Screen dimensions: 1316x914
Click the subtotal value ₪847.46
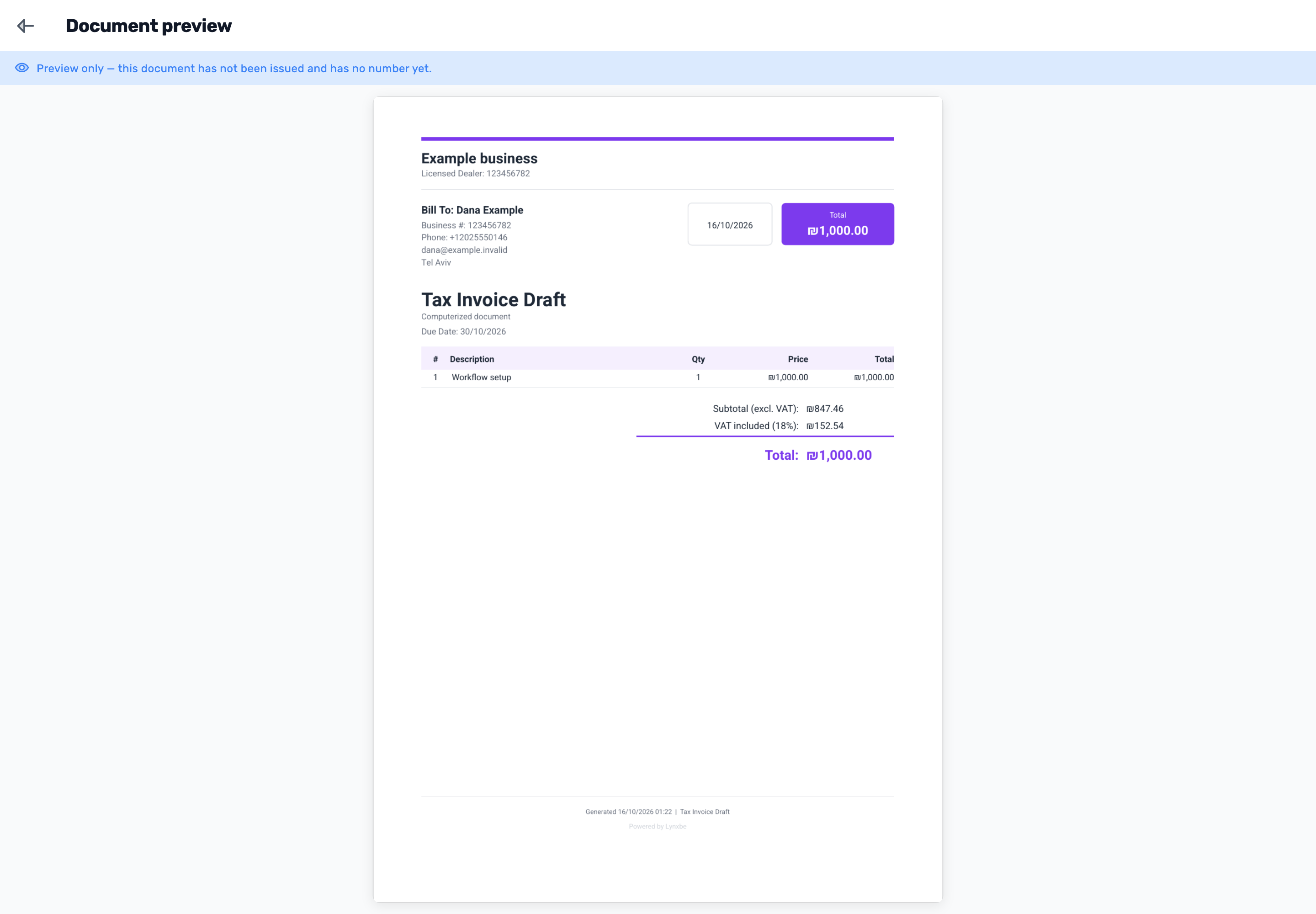point(825,409)
